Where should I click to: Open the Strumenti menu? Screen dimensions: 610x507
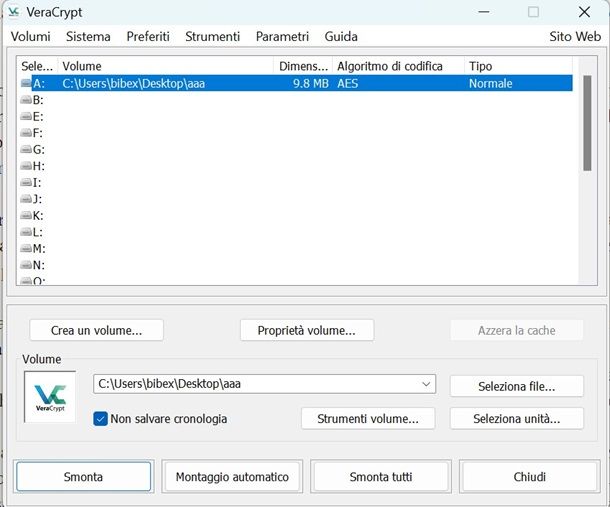point(212,37)
